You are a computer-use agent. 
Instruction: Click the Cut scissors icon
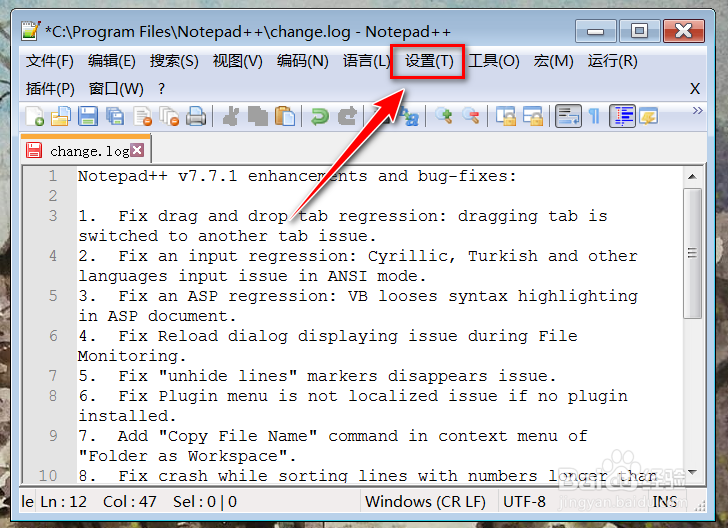pos(231,116)
